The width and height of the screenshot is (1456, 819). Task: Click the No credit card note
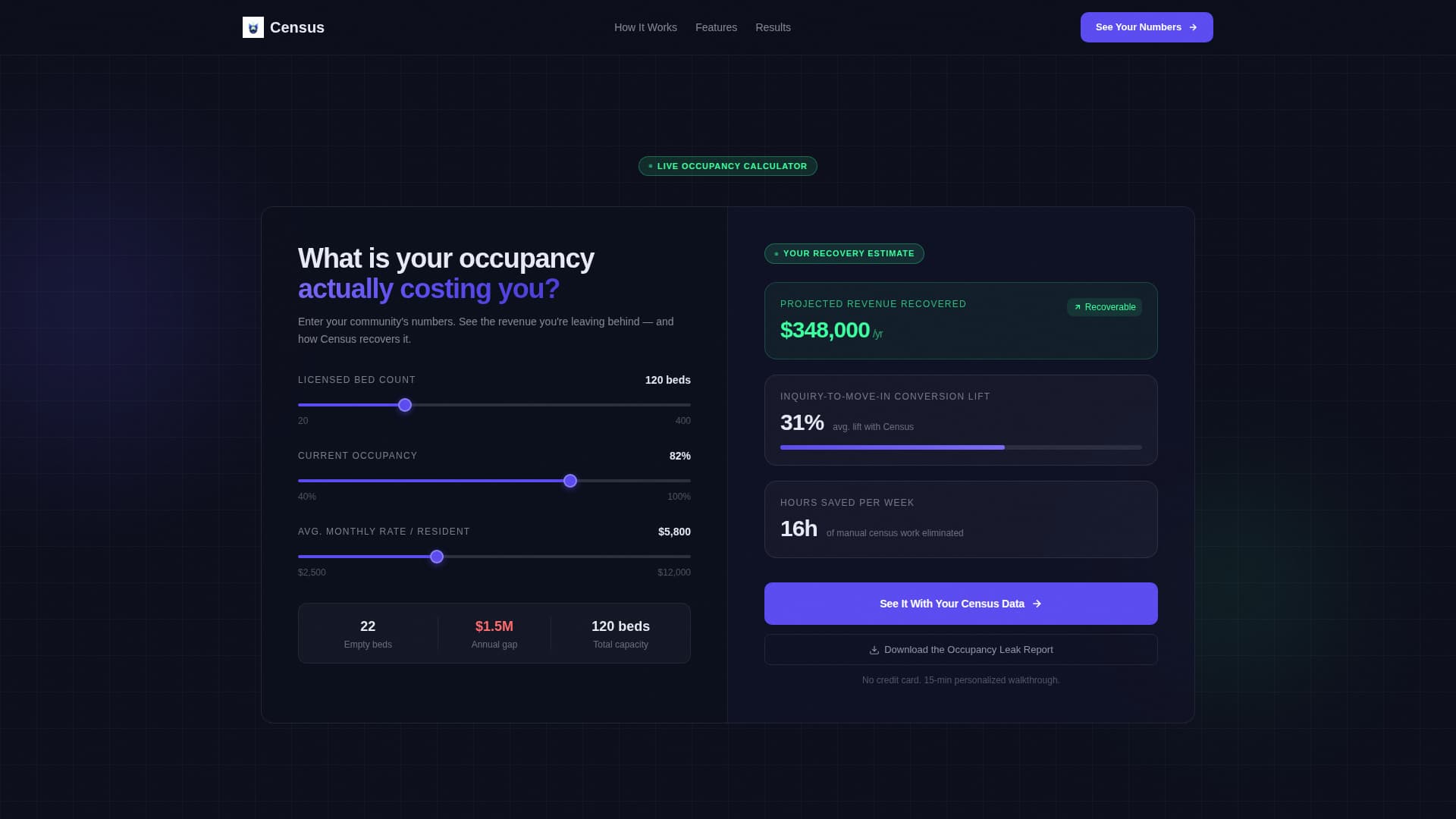click(x=961, y=680)
